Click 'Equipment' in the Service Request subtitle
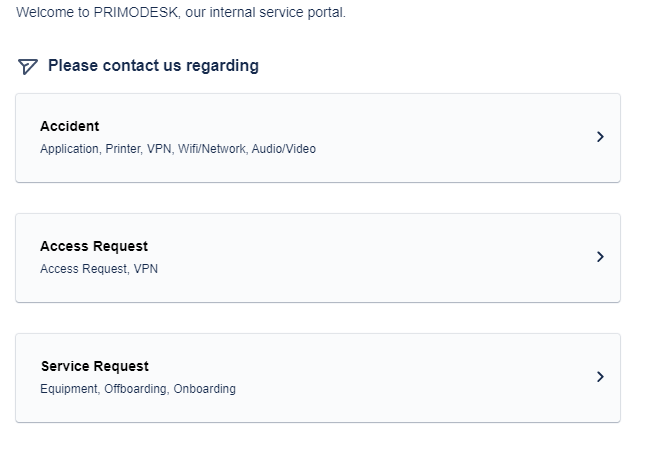 (x=69, y=389)
